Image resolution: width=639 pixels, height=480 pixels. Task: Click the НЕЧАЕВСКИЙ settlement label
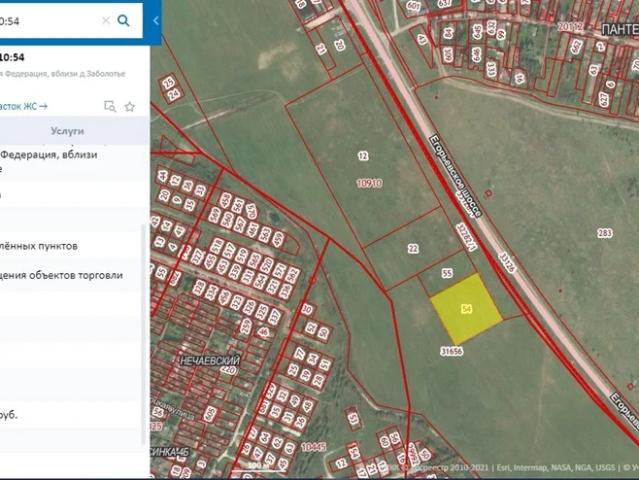[210, 361]
